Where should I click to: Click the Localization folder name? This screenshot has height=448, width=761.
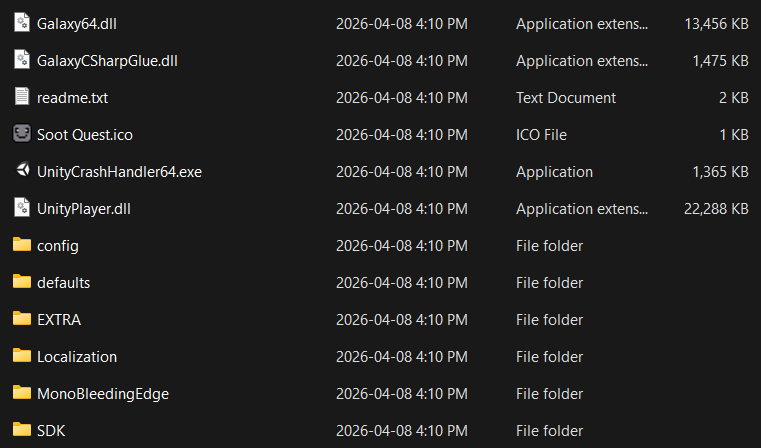[76, 357]
